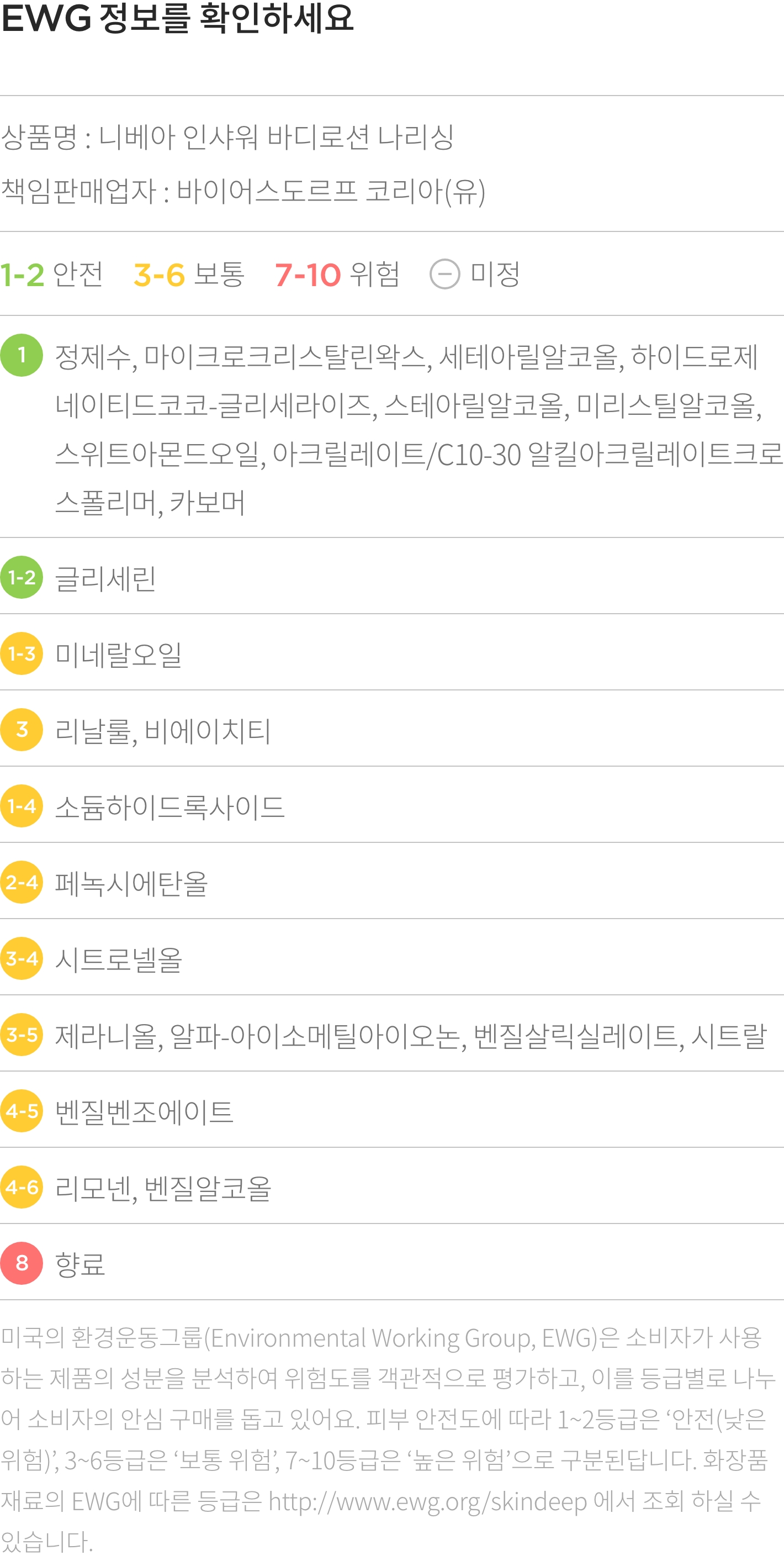
Task: Click the 상품명 니베아 인샤워 바디로션 line
Action: point(227,137)
